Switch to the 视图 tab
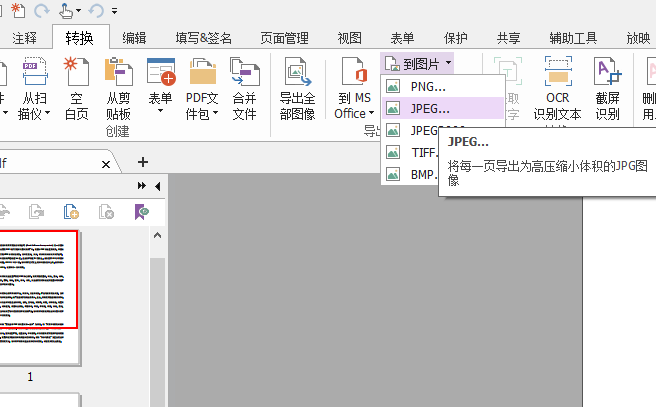Viewport: 656px width, 407px height. [x=349, y=38]
